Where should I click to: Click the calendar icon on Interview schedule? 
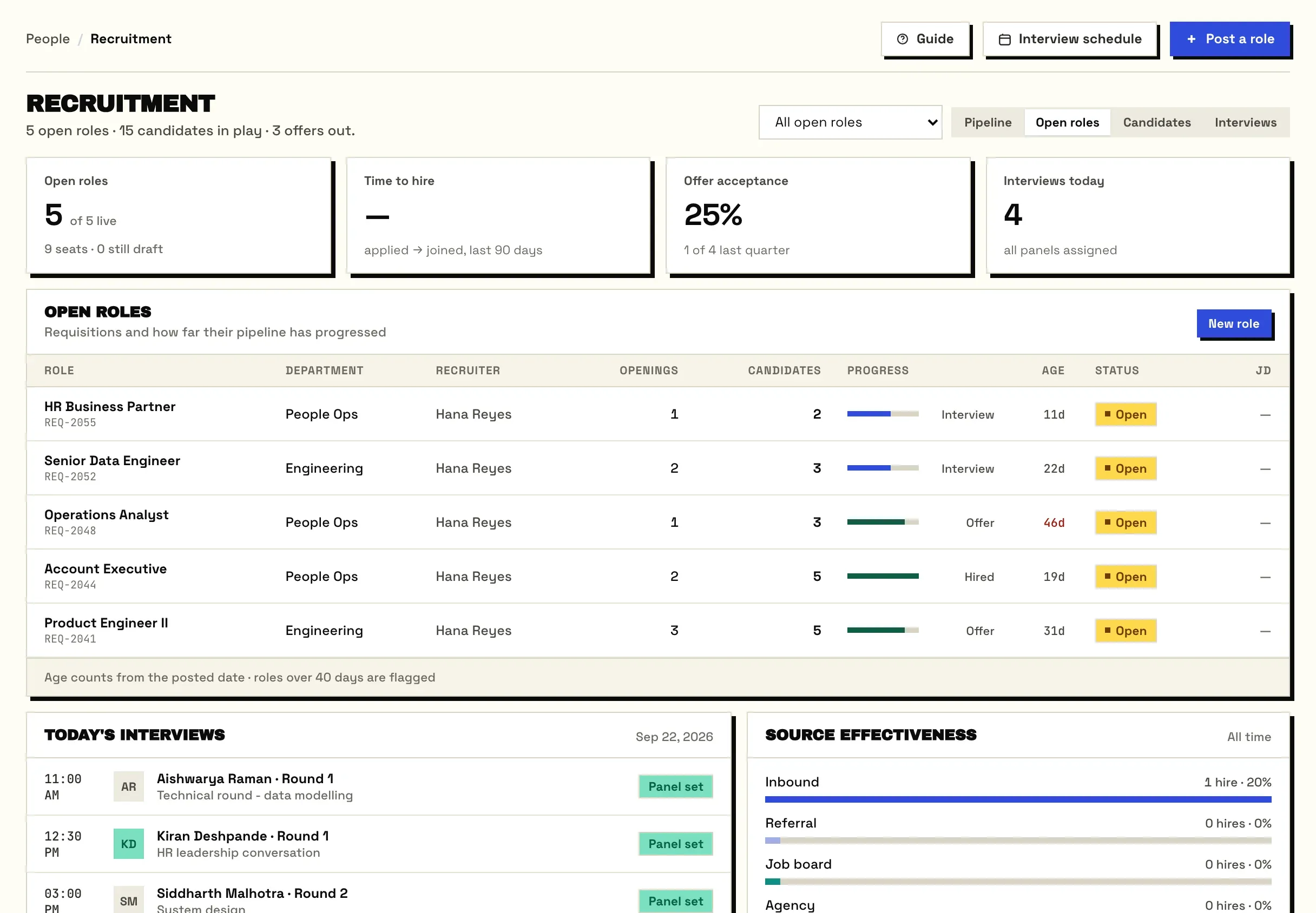pos(1004,39)
